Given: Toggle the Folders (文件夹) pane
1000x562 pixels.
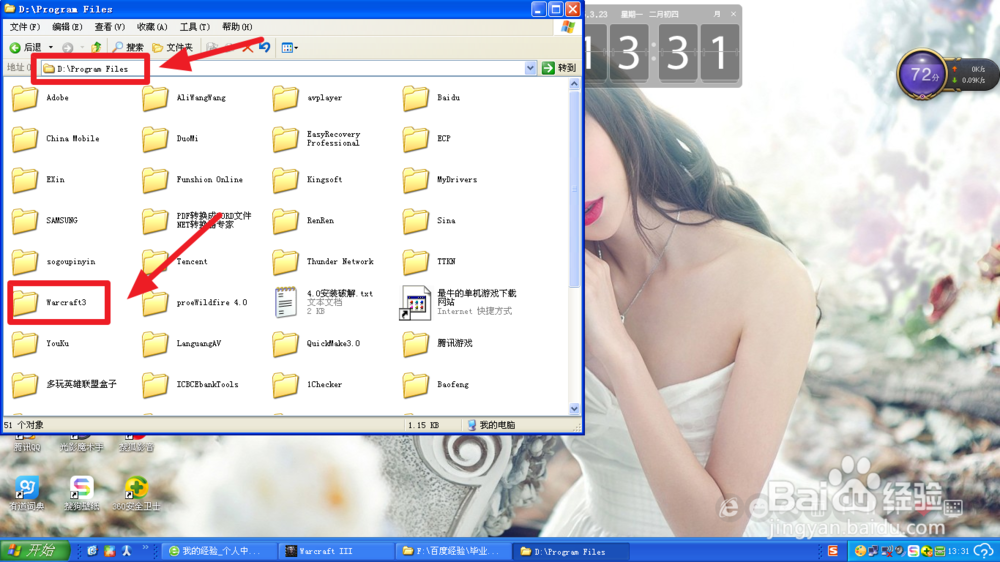Looking at the screenshot, I should (x=172, y=47).
